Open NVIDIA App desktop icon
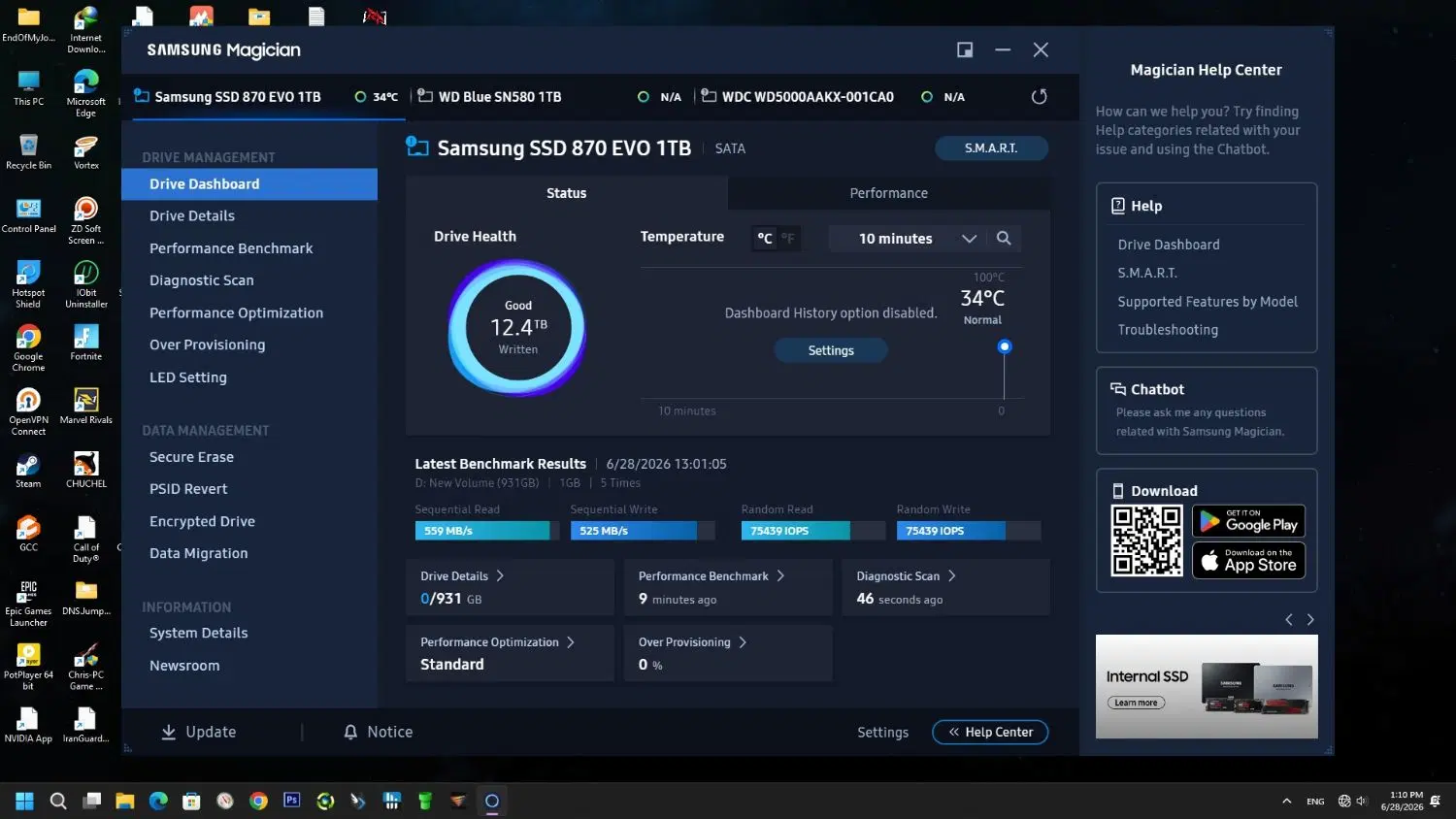The height and width of the screenshot is (819, 1456). (x=28, y=724)
